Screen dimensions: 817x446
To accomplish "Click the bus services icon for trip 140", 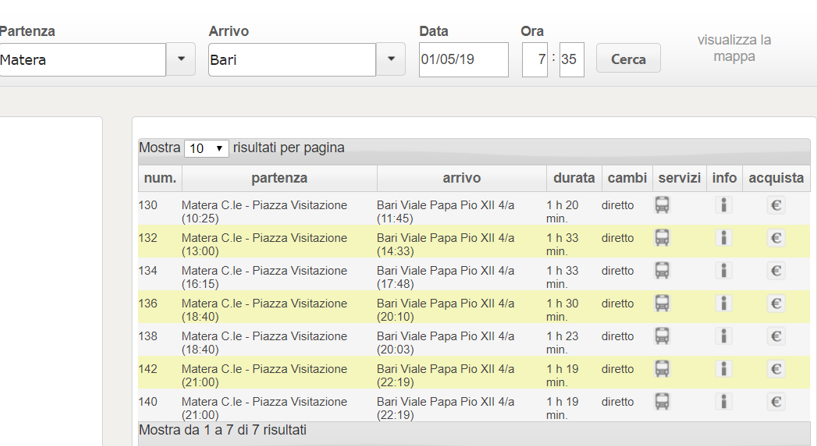I will tap(662, 402).
